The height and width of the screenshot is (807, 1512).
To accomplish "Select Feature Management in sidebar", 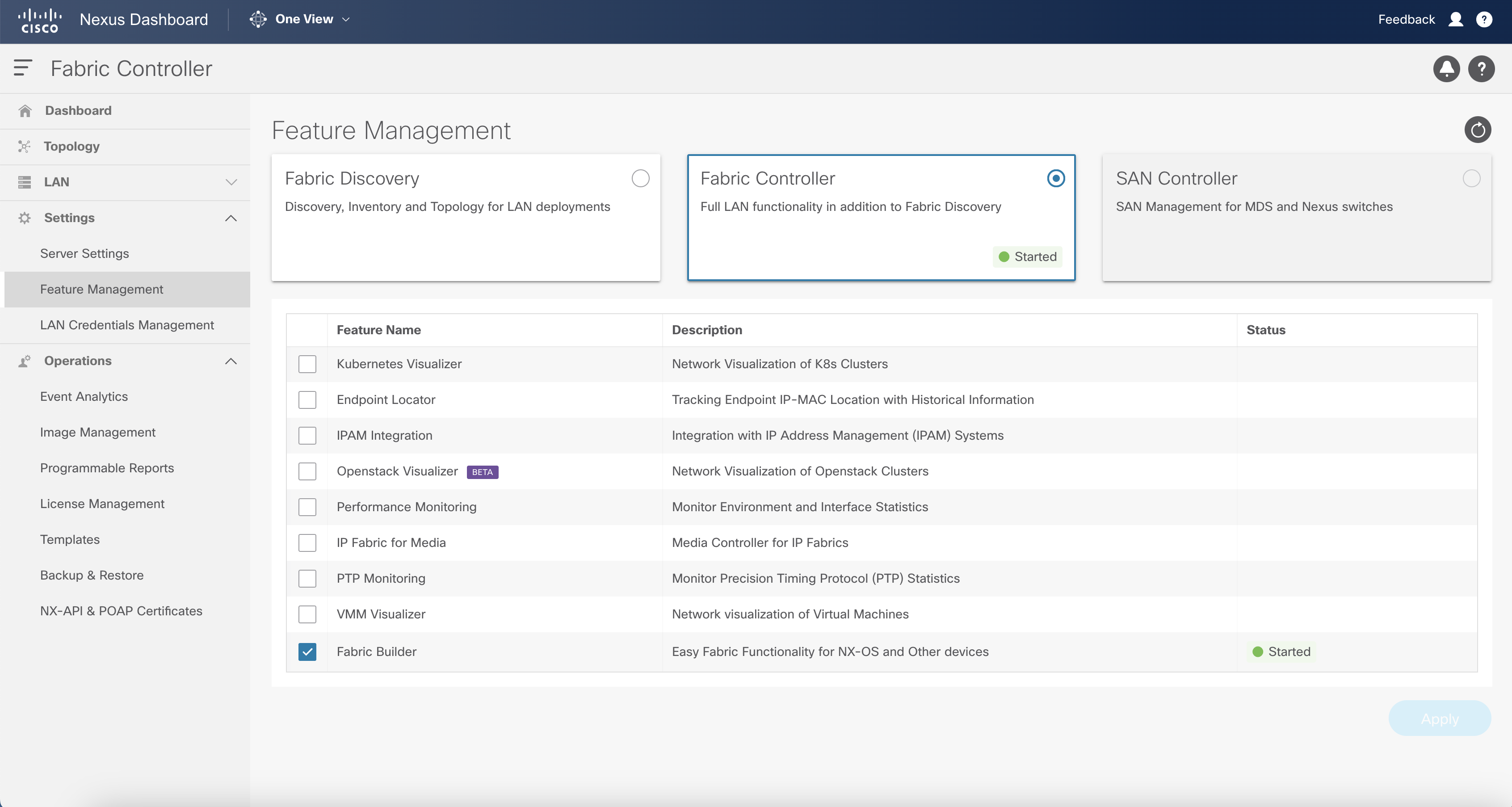I will (x=127, y=290).
